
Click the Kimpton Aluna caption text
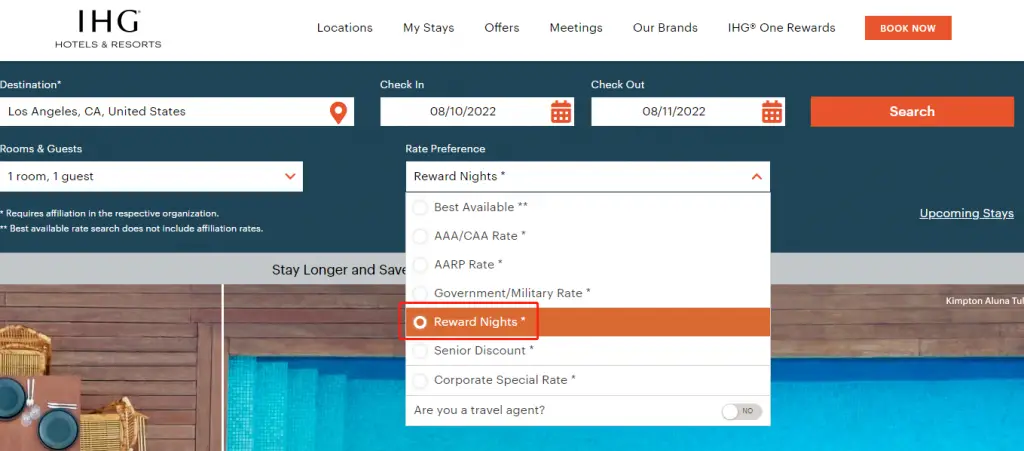pos(984,301)
